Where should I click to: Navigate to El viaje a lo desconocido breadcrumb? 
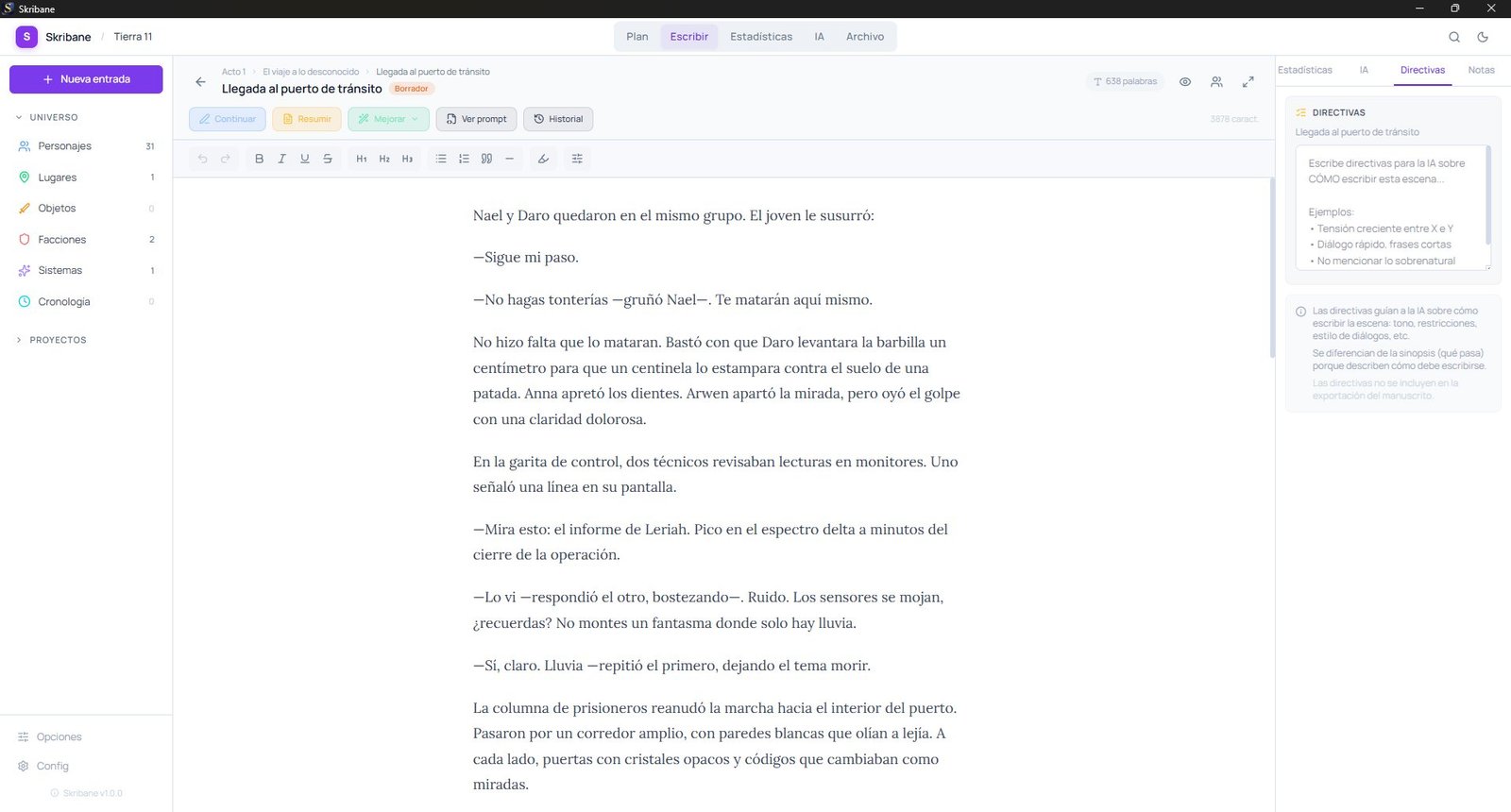point(311,72)
